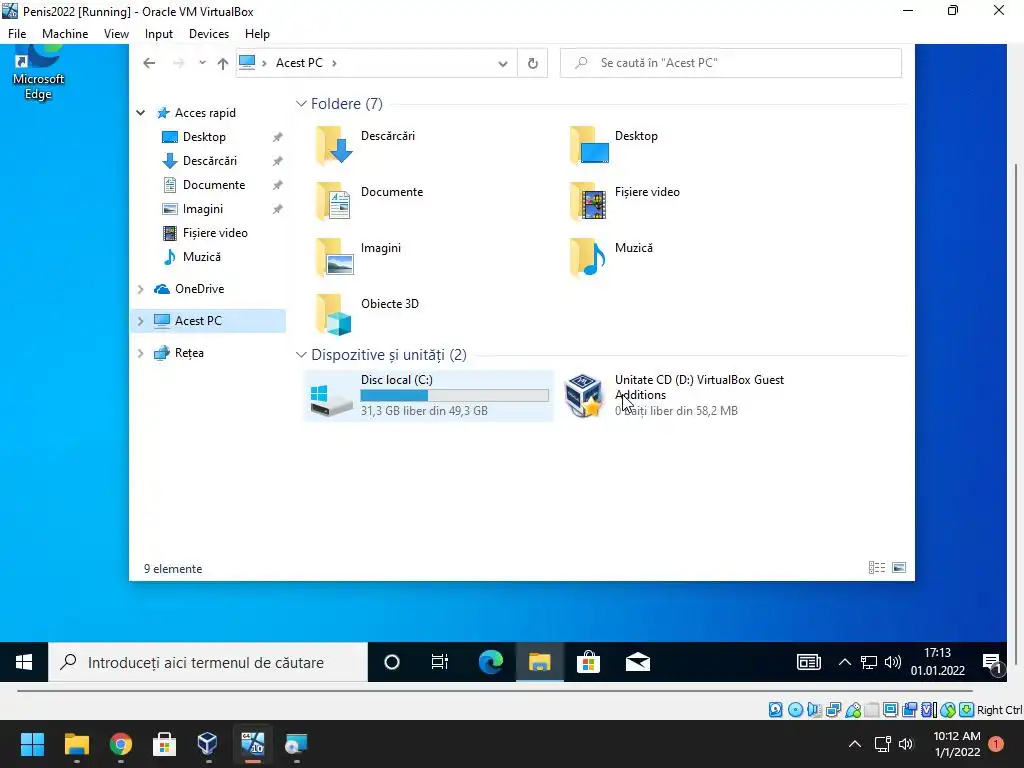Click the Disc local (C:) usage bar
This screenshot has height=768, width=1024.
point(455,395)
